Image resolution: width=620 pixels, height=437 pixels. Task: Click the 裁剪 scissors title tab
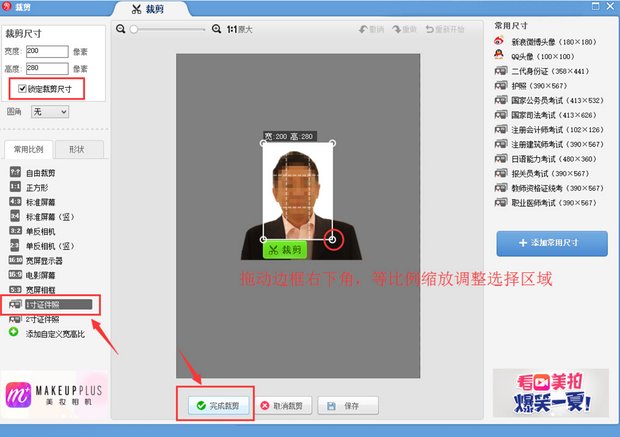[x=148, y=9]
